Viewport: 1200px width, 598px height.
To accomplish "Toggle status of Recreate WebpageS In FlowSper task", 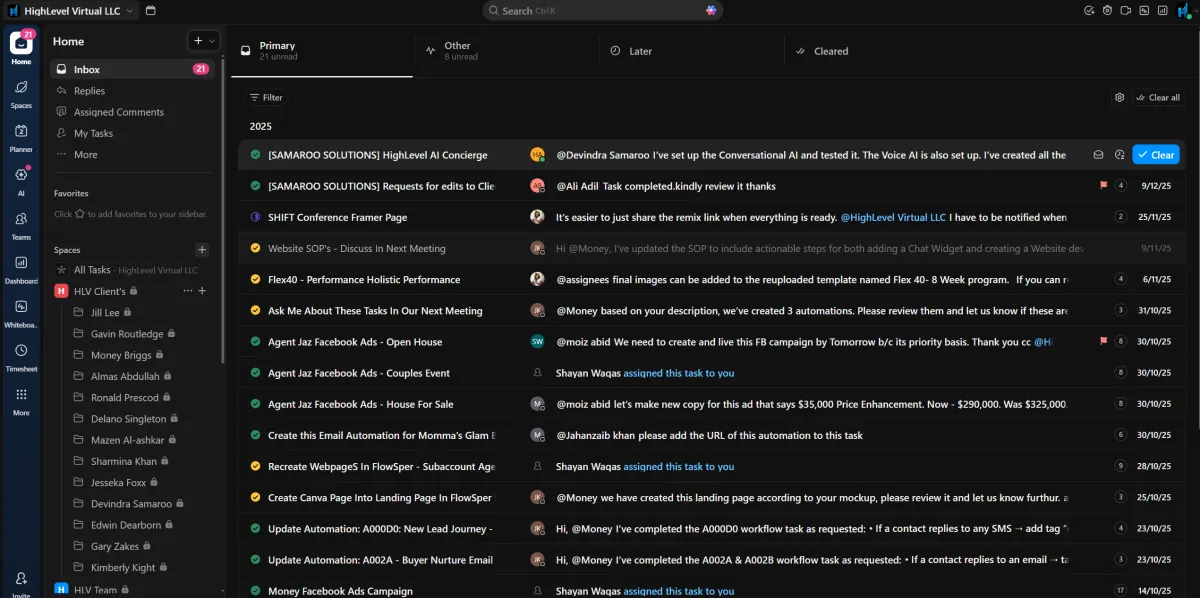I will point(255,466).
